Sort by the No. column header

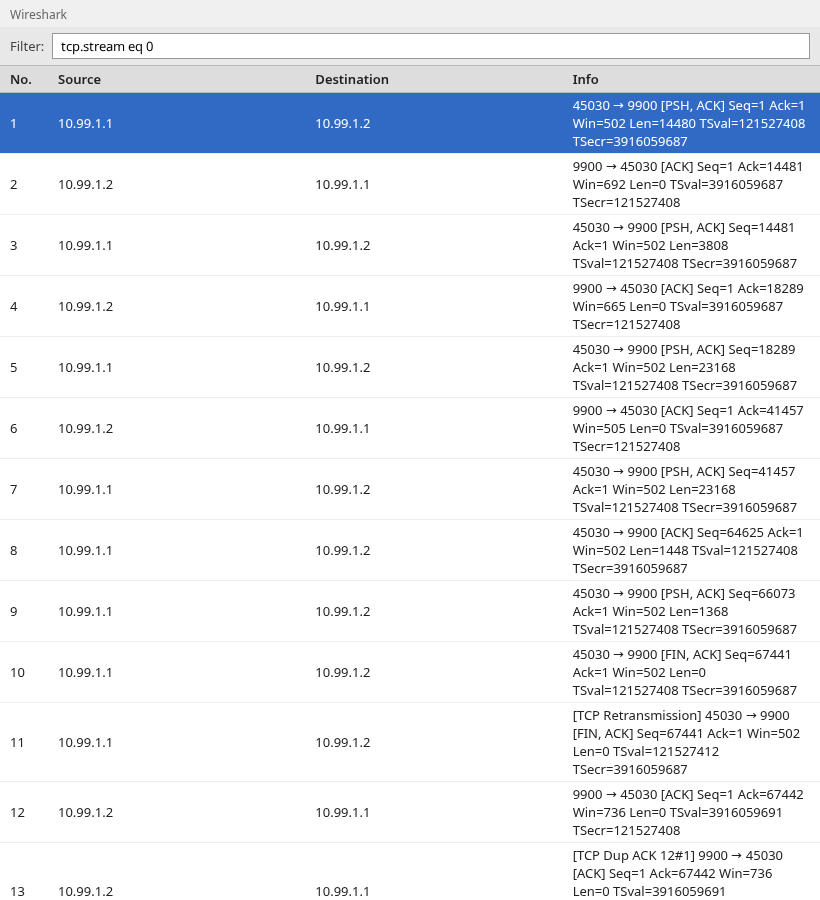pyautogui.click(x=21, y=79)
